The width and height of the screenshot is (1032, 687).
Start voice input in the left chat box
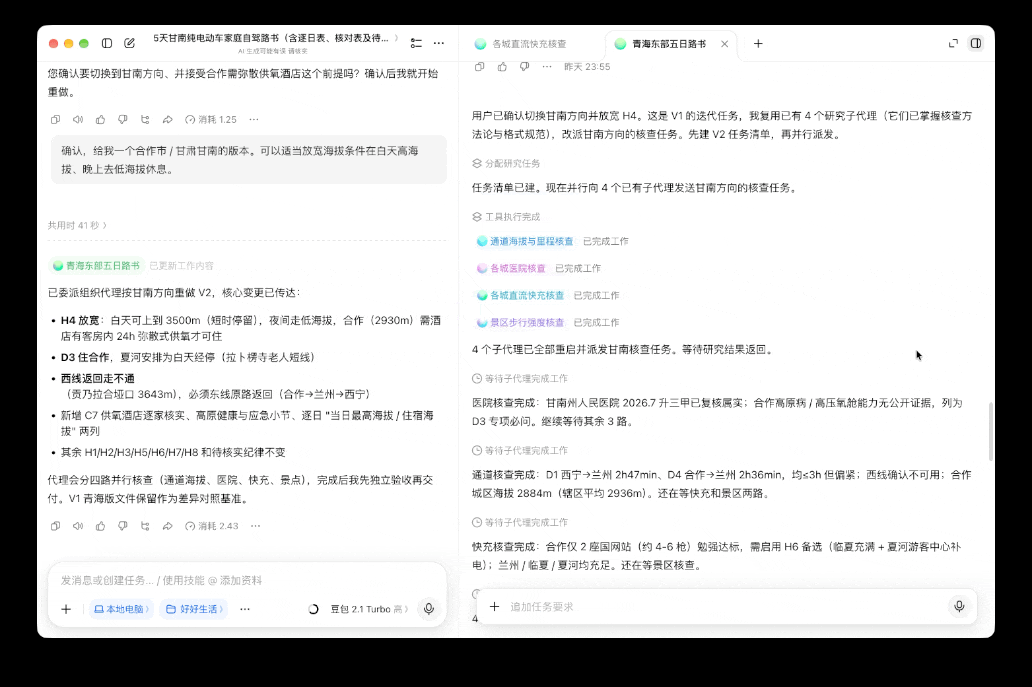[428, 609]
